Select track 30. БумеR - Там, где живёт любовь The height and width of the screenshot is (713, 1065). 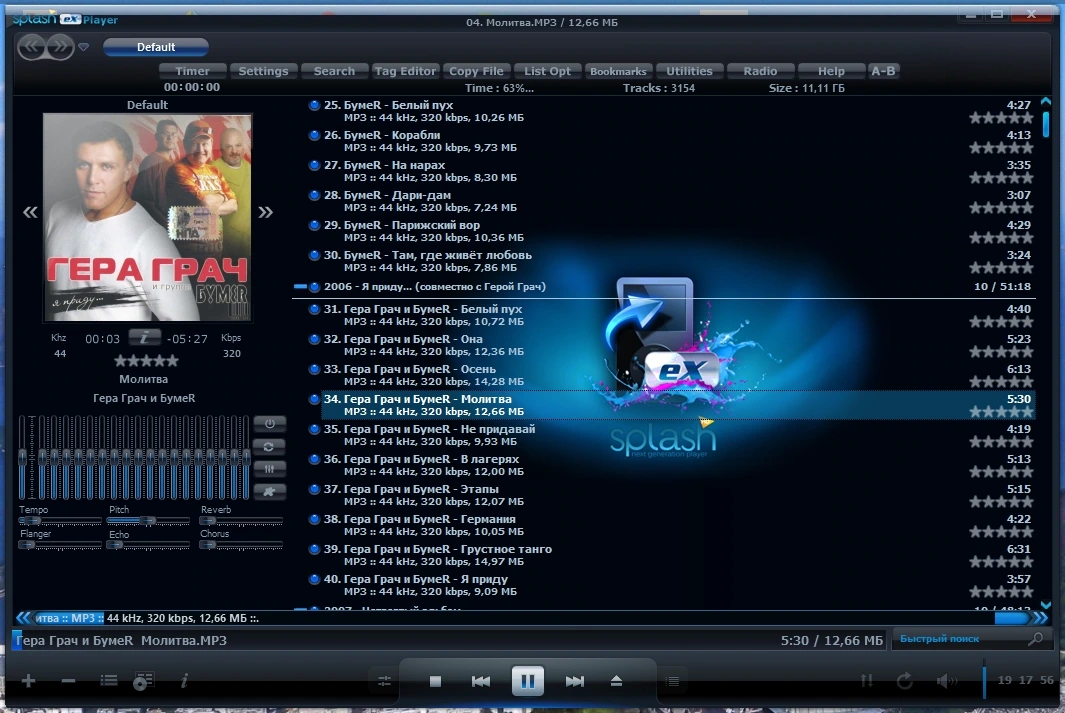pos(670,261)
